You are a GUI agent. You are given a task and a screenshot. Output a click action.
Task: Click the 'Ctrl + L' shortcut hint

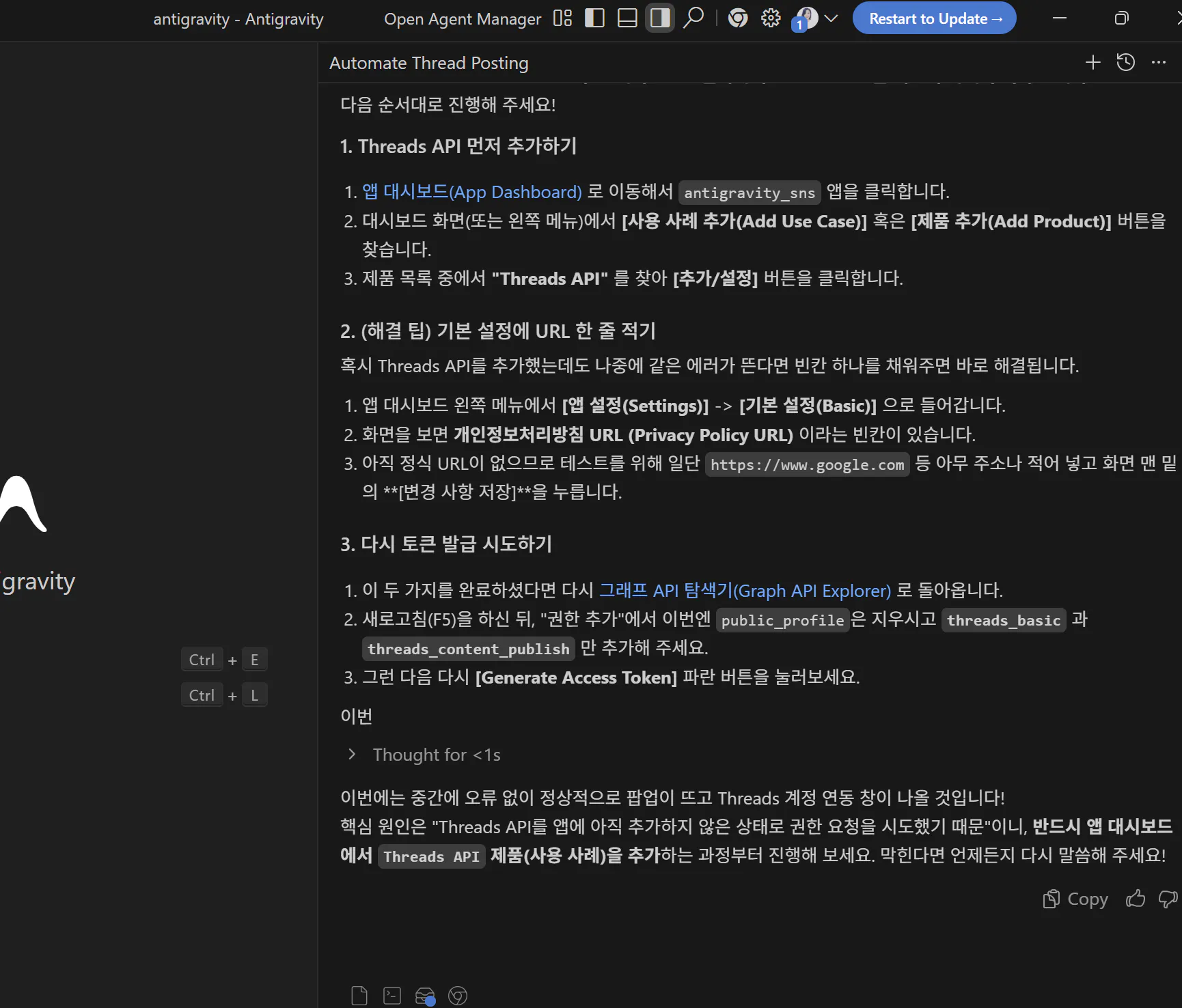click(224, 695)
